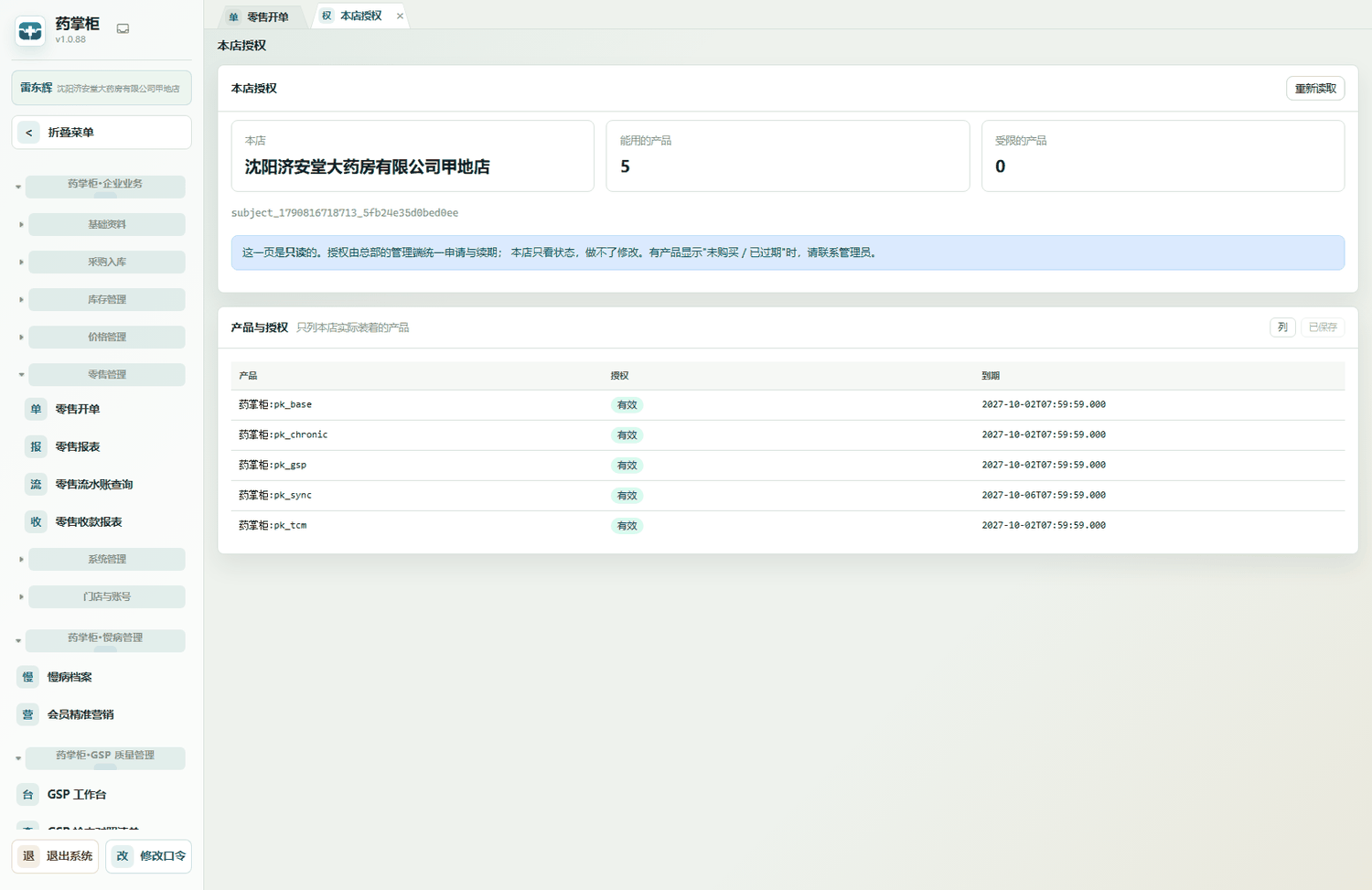Click the 权 icon on 本店授权 tab
The height and width of the screenshot is (890, 1372).
[x=327, y=16]
